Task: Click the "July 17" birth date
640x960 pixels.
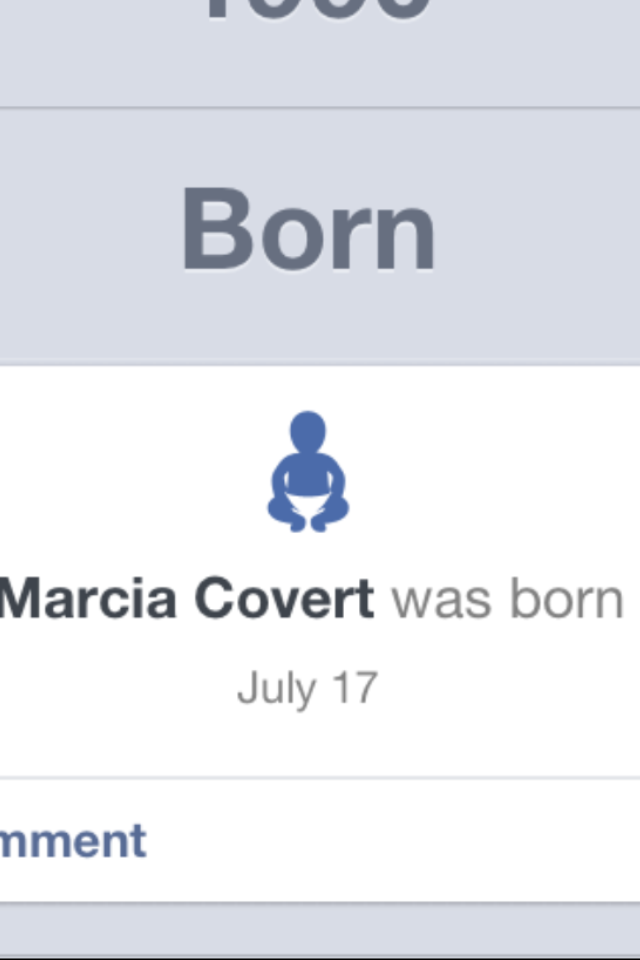Action: click(308, 689)
